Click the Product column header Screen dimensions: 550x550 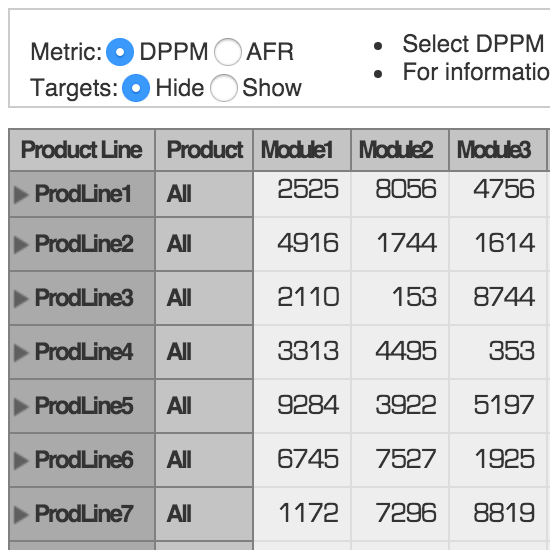click(204, 150)
